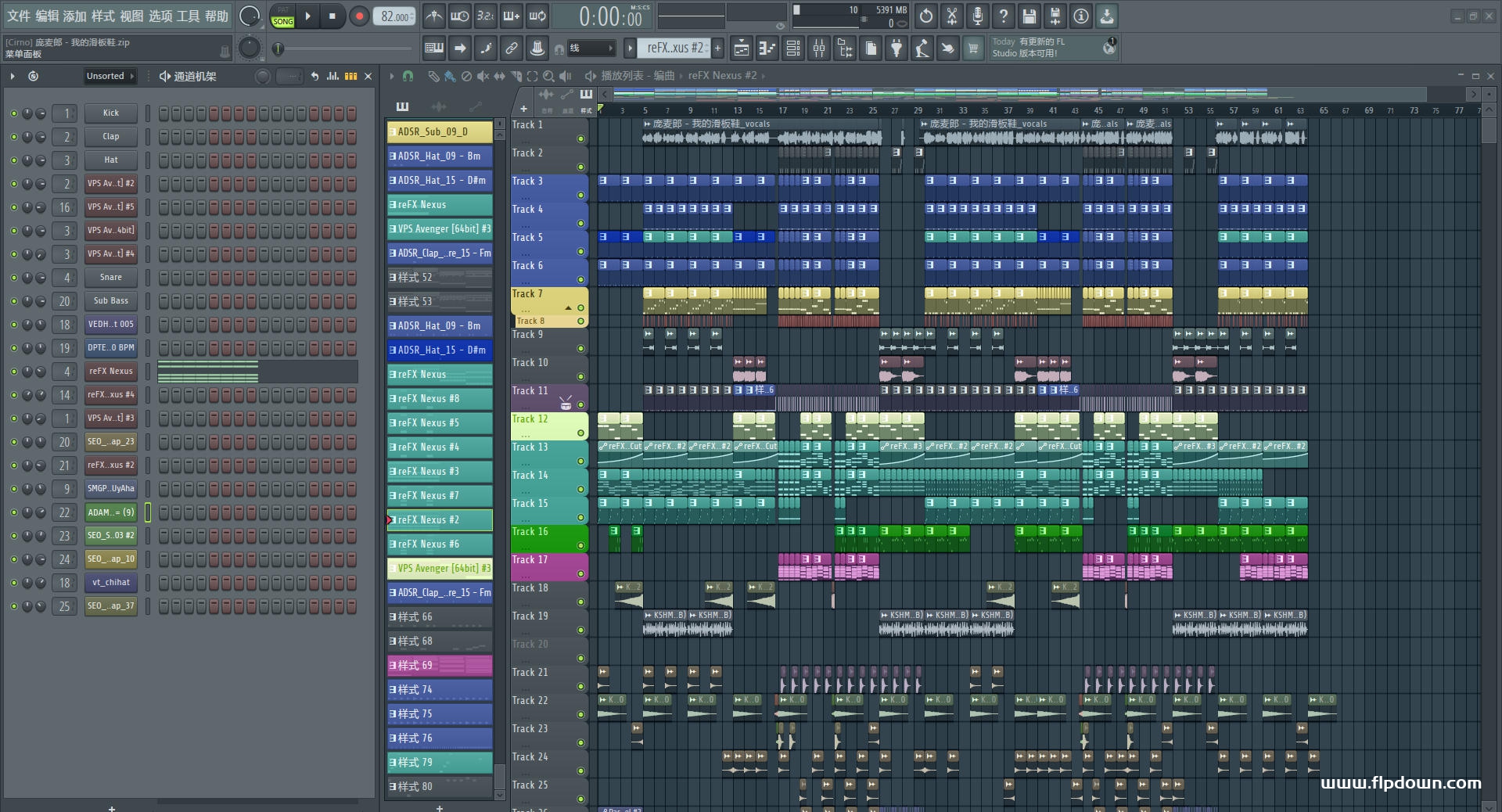
Task: Select the playlist slip tool
Action: [500, 76]
